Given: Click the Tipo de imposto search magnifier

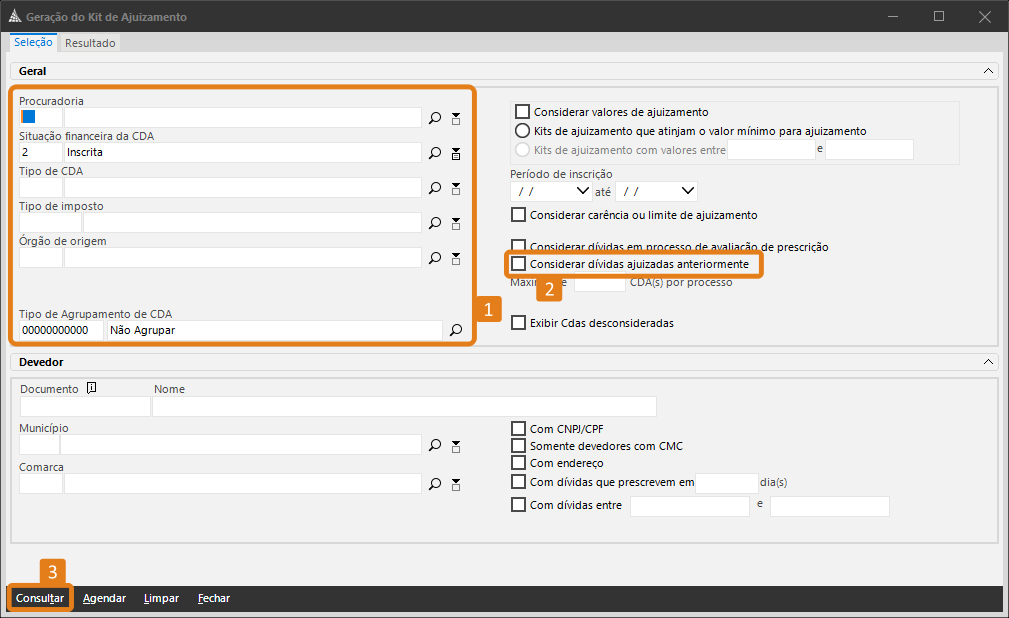Looking at the screenshot, I should click(x=435, y=223).
